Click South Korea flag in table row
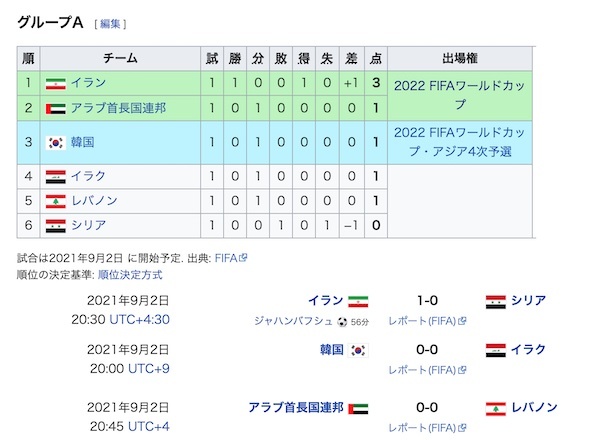Viewport: 600px width, 440px height. point(56,143)
